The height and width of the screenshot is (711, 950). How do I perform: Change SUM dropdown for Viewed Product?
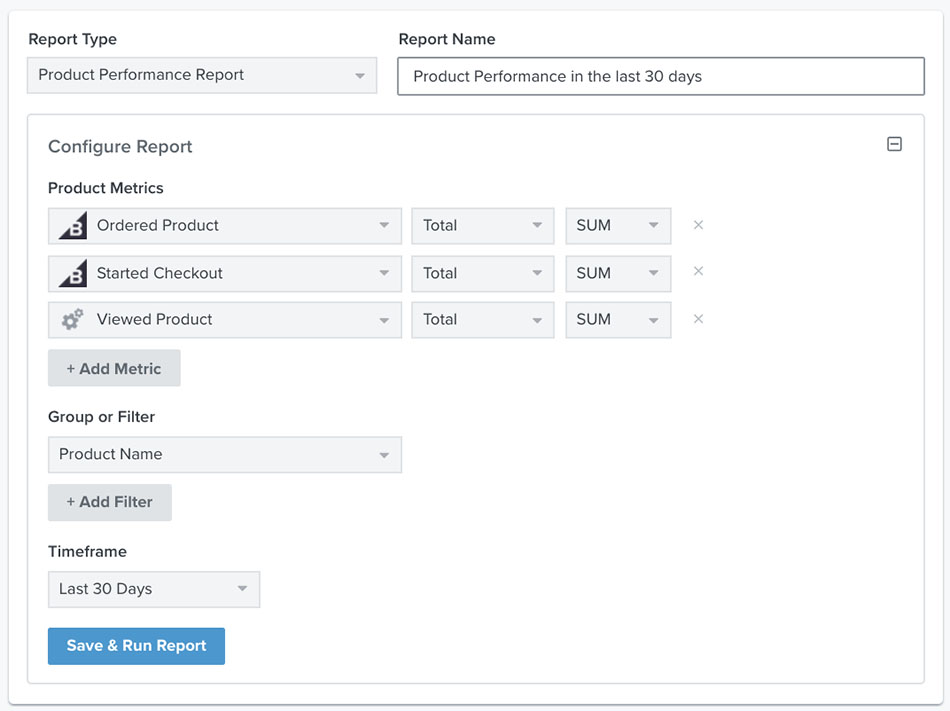[x=617, y=320]
